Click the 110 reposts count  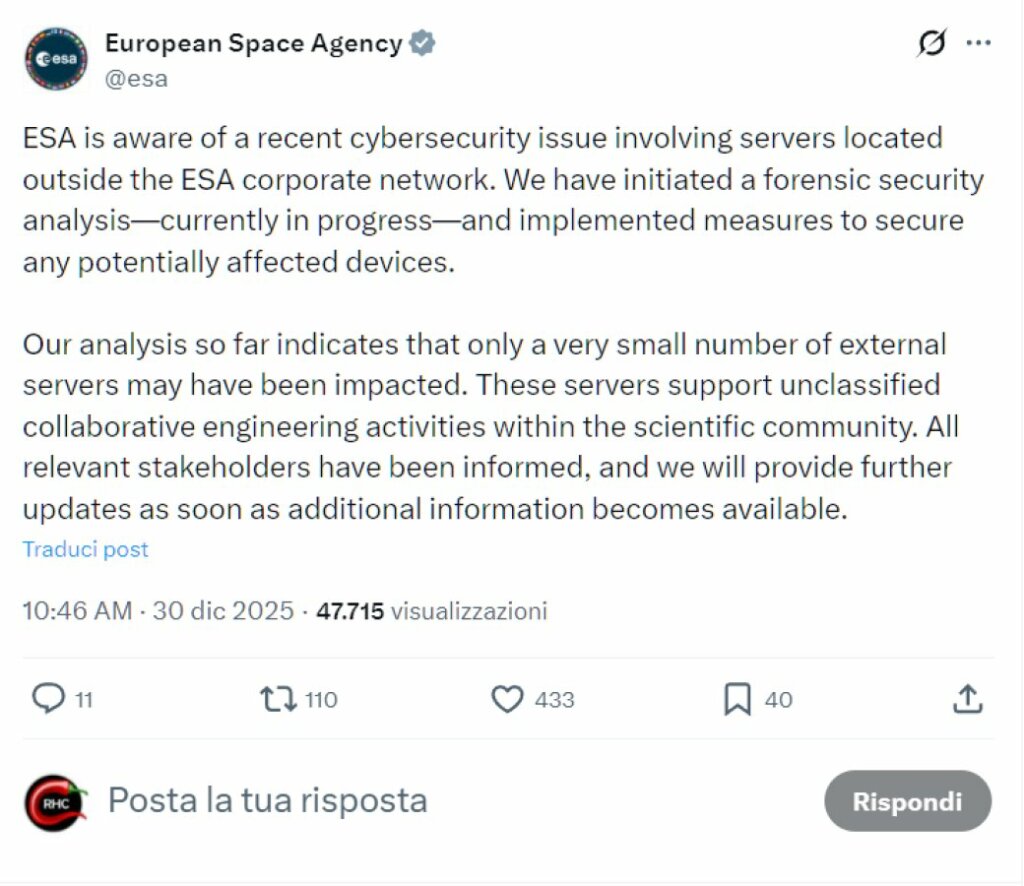(x=321, y=700)
